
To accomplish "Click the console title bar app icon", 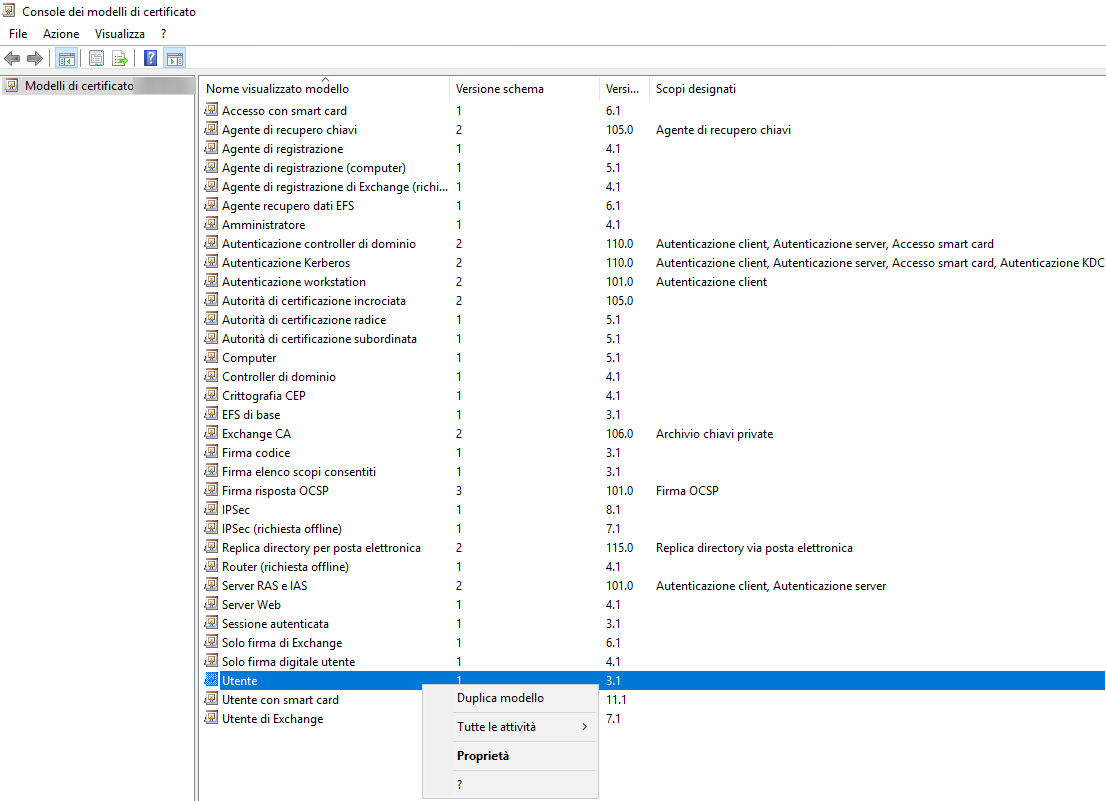I will (9, 11).
